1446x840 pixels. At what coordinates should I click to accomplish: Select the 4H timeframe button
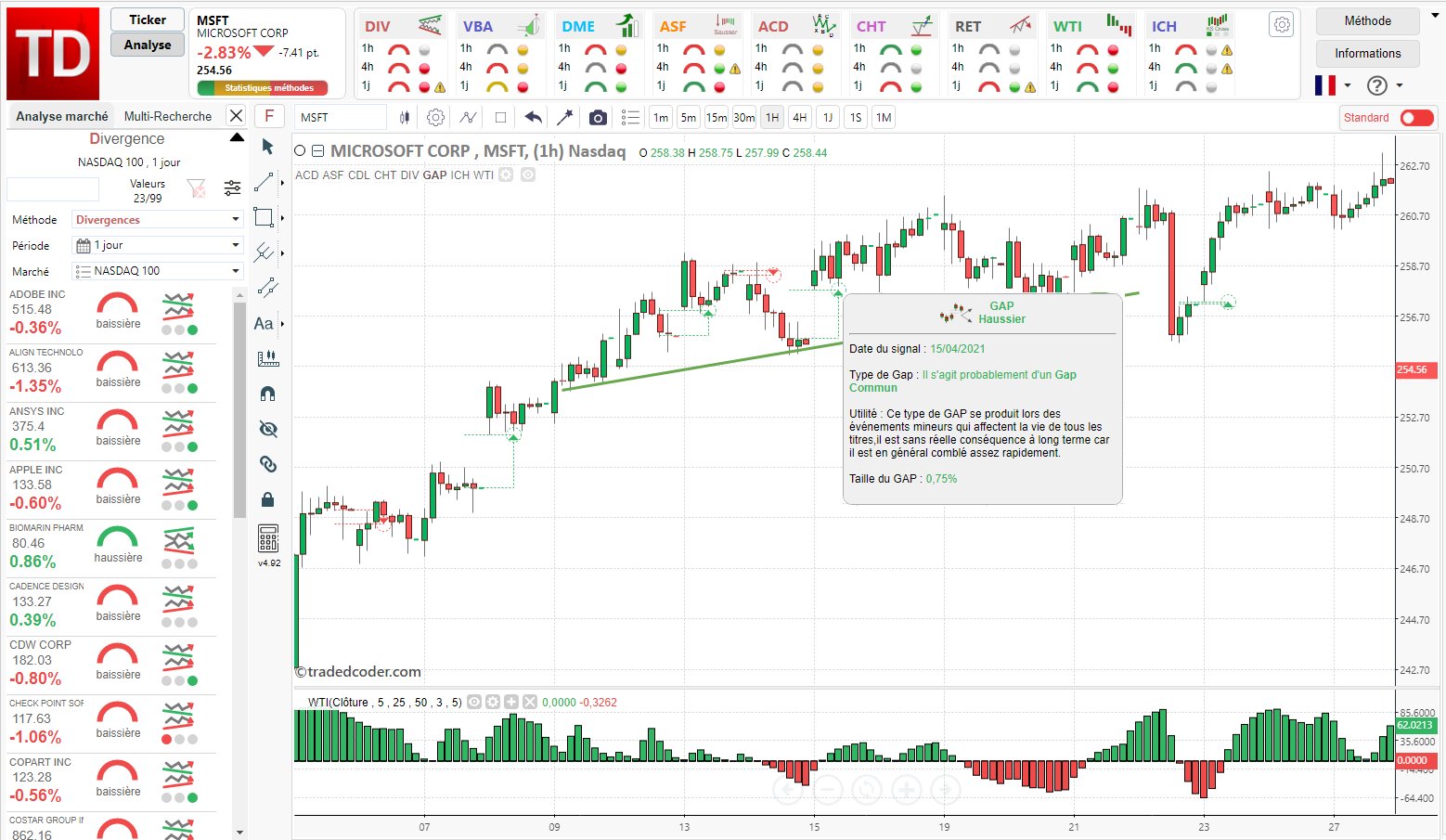click(799, 118)
